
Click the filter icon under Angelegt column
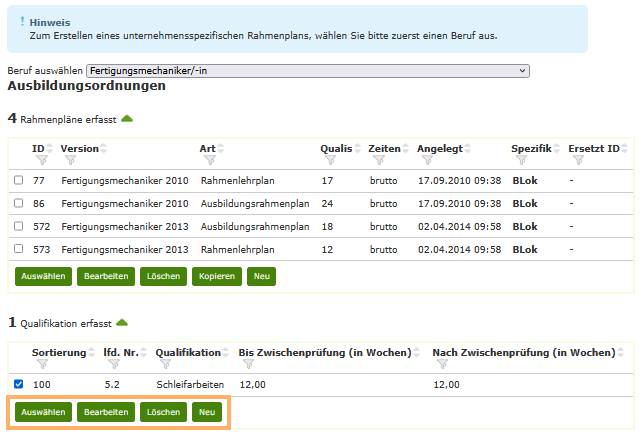pyautogui.click(x=427, y=160)
